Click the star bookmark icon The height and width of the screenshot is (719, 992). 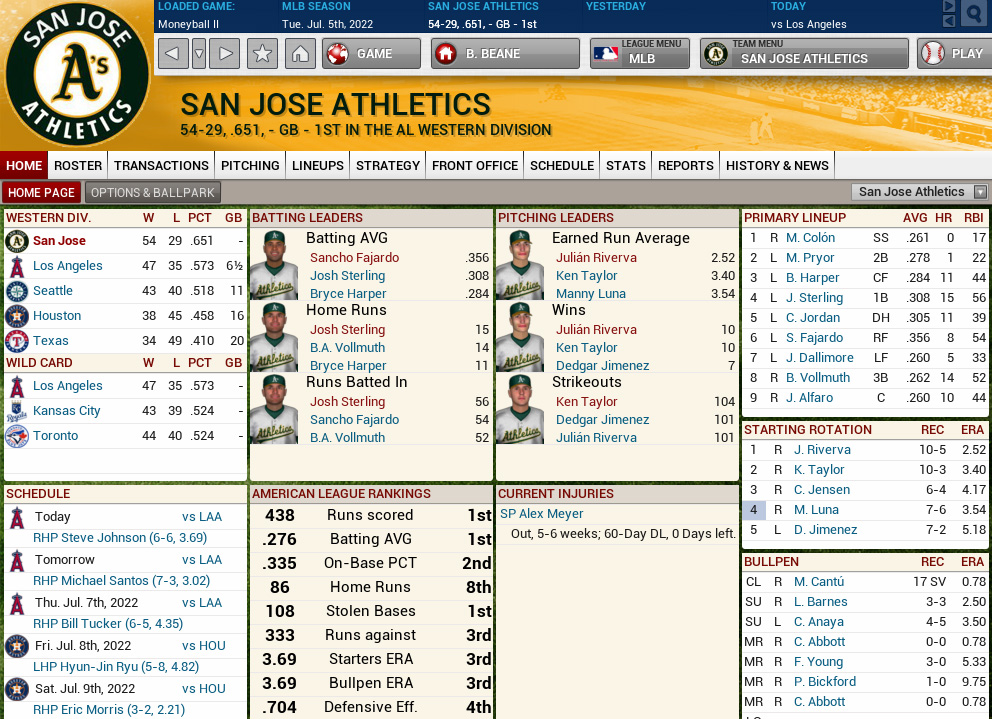pyautogui.click(x=262, y=54)
